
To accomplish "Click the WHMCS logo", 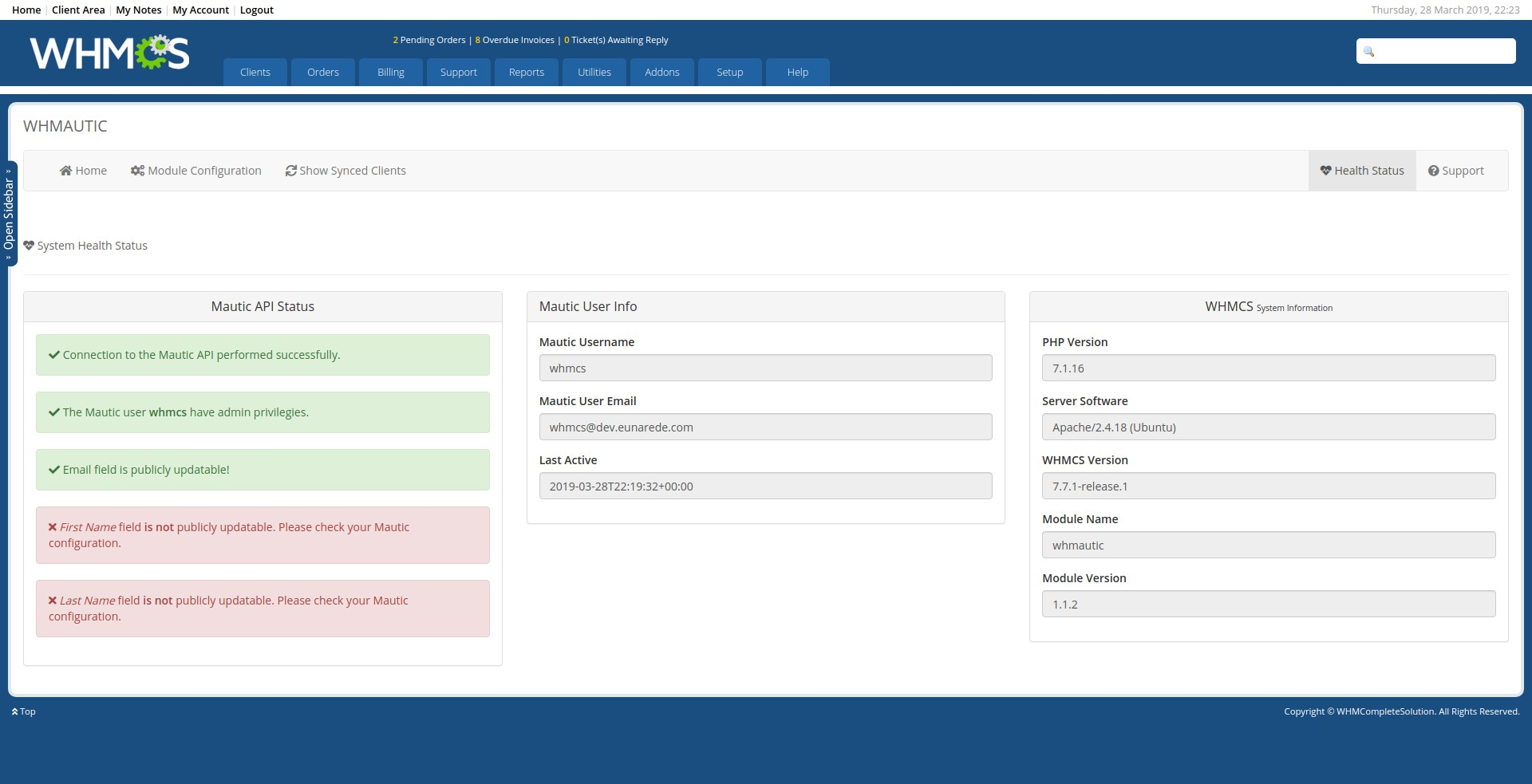I will pyautogui.click(x=109, y=53).
